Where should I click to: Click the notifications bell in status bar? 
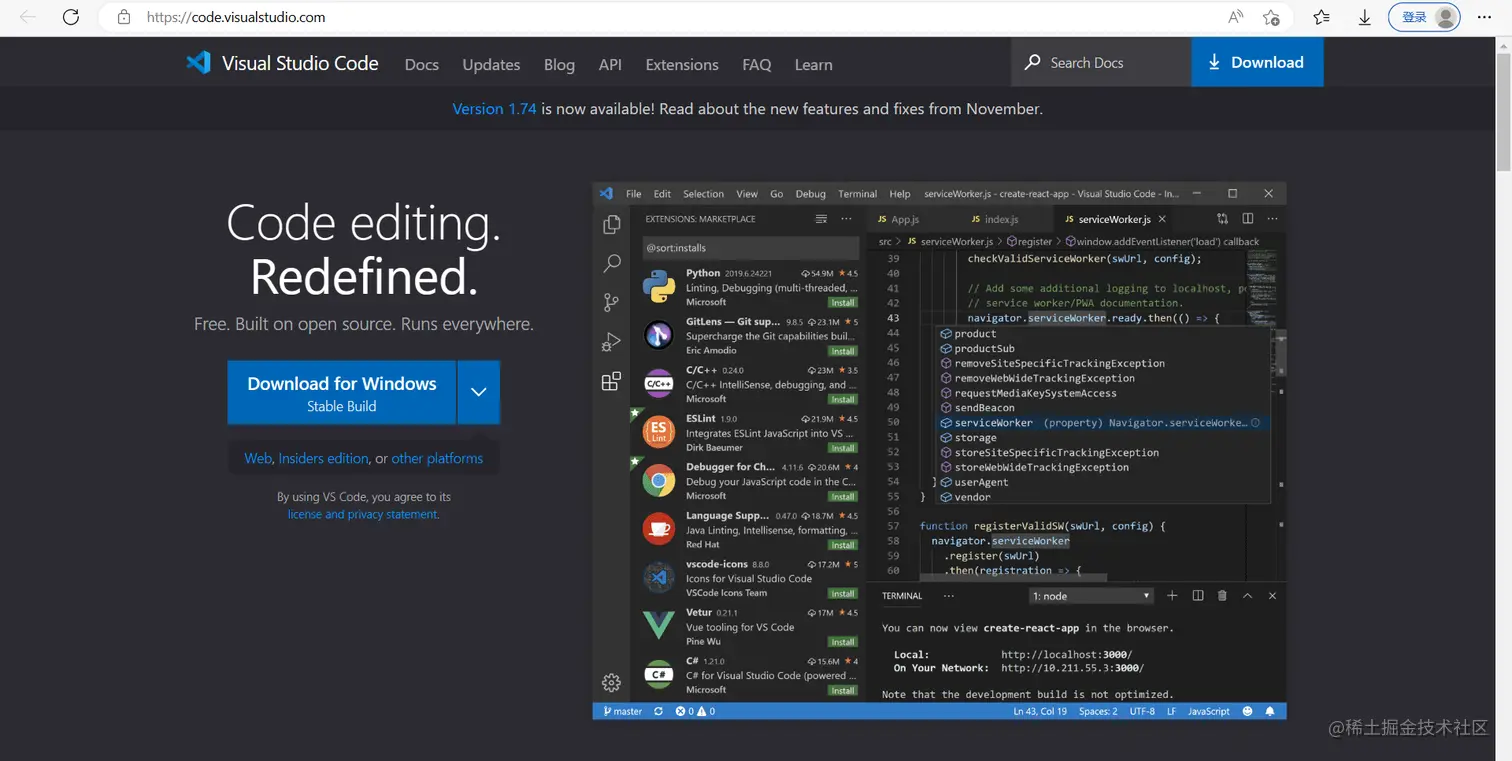(1270, 711)
